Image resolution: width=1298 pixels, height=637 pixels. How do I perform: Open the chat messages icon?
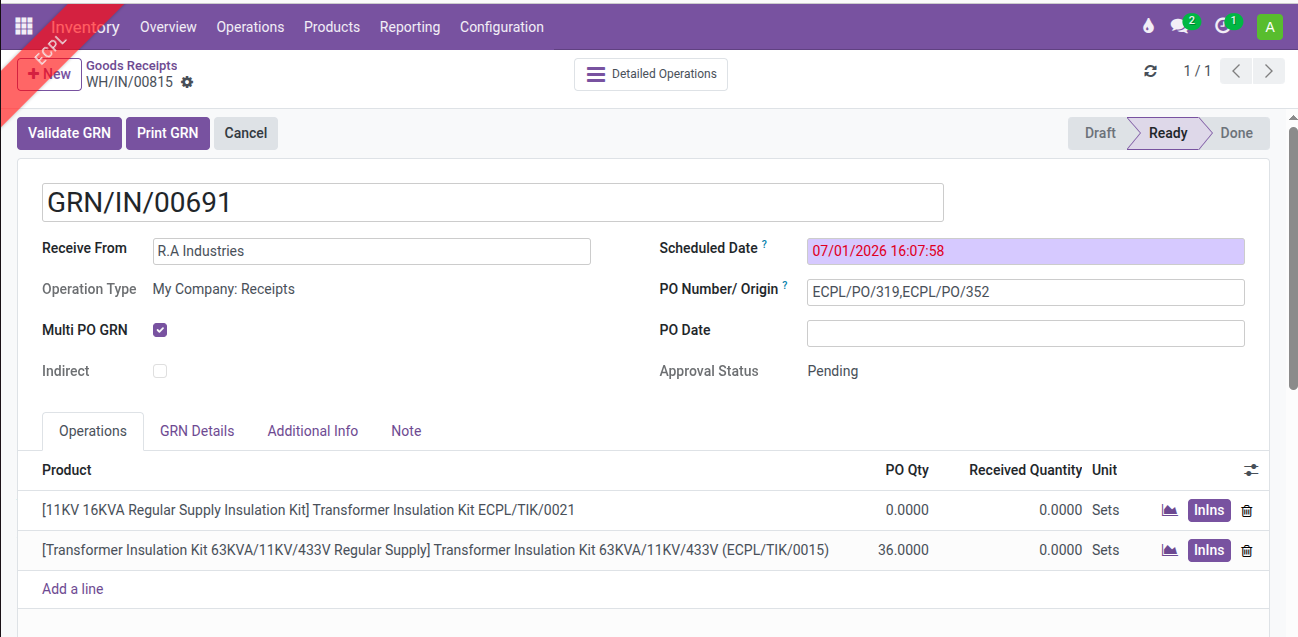coord(1180,27)
